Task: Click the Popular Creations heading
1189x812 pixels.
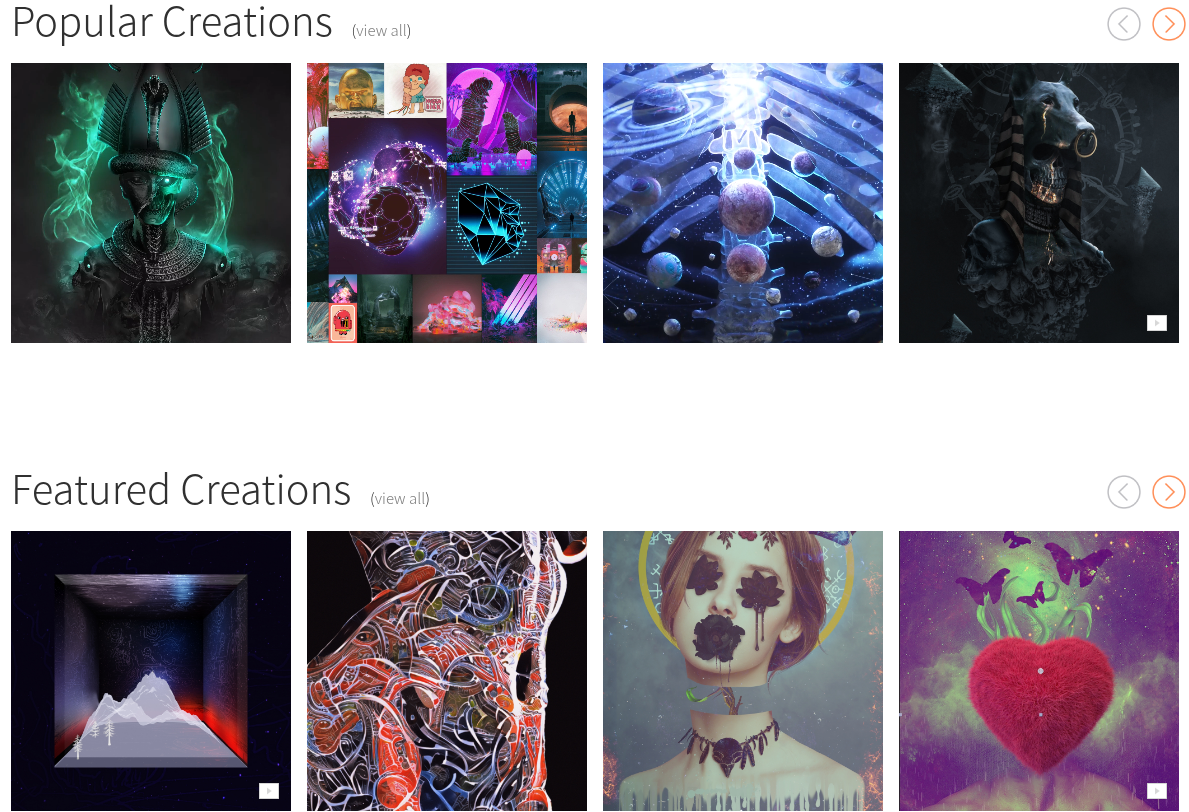Action: (172, 23)
